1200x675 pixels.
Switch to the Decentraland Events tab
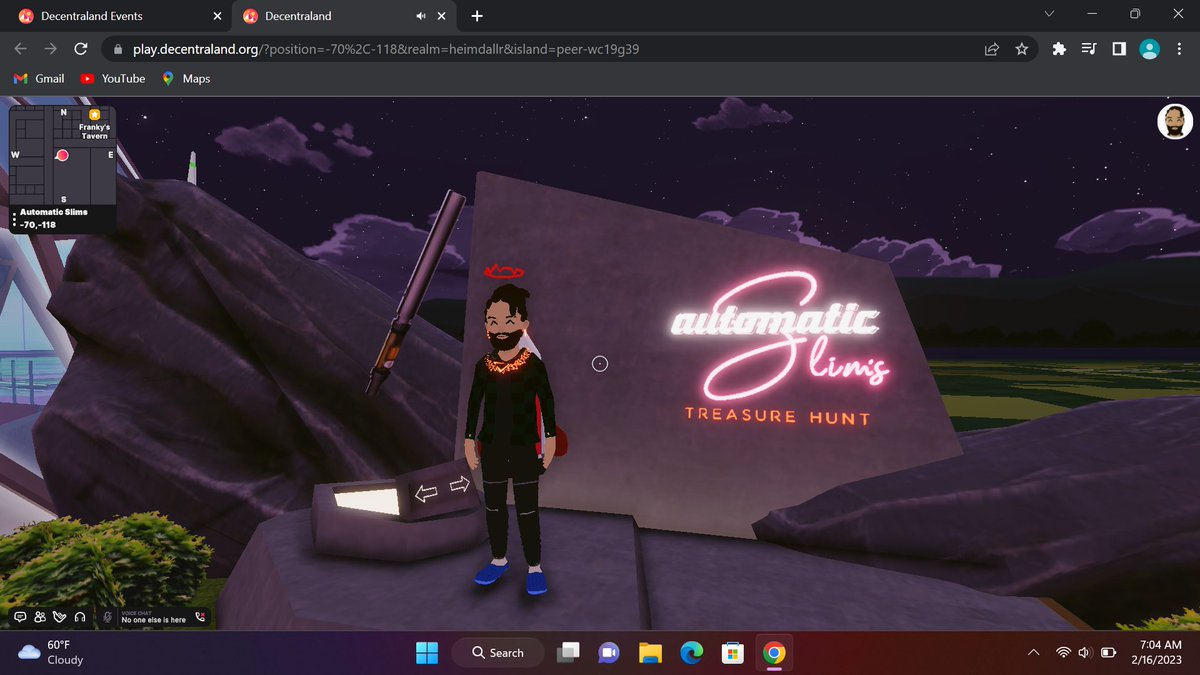pos(115,16)
